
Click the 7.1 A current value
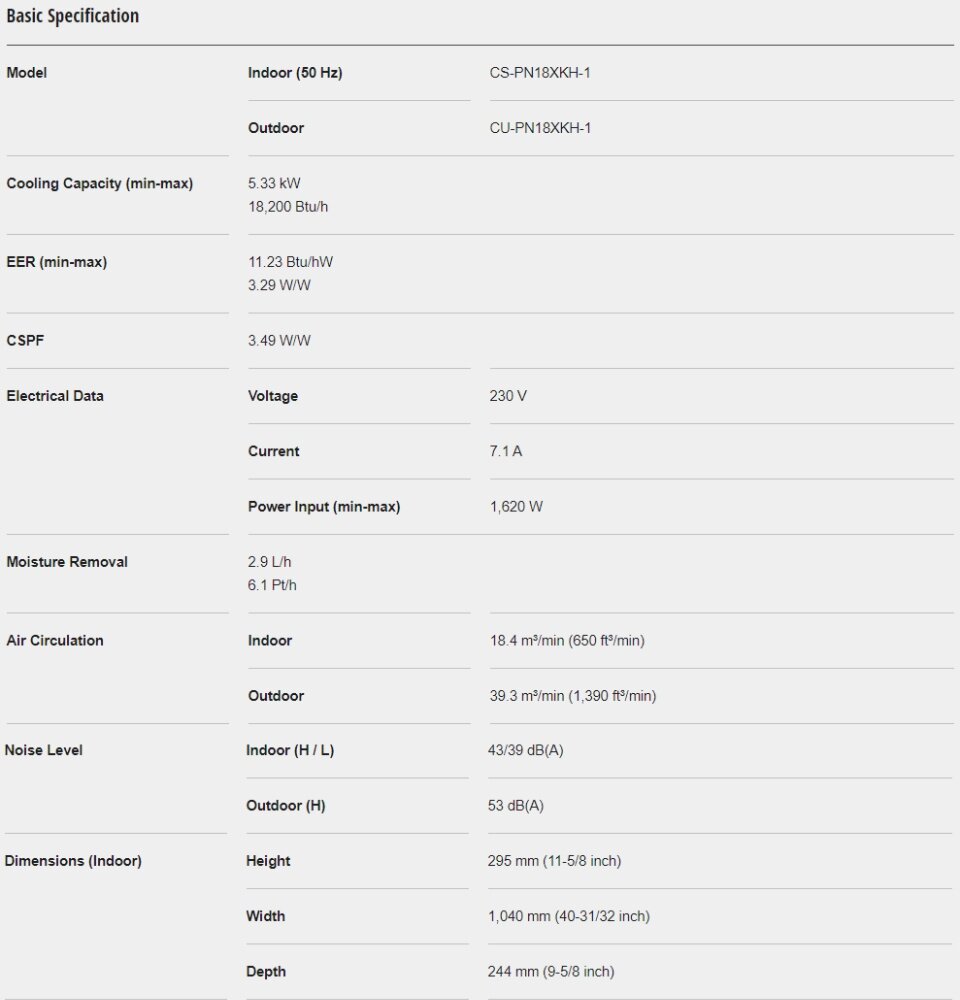point(506,451)
